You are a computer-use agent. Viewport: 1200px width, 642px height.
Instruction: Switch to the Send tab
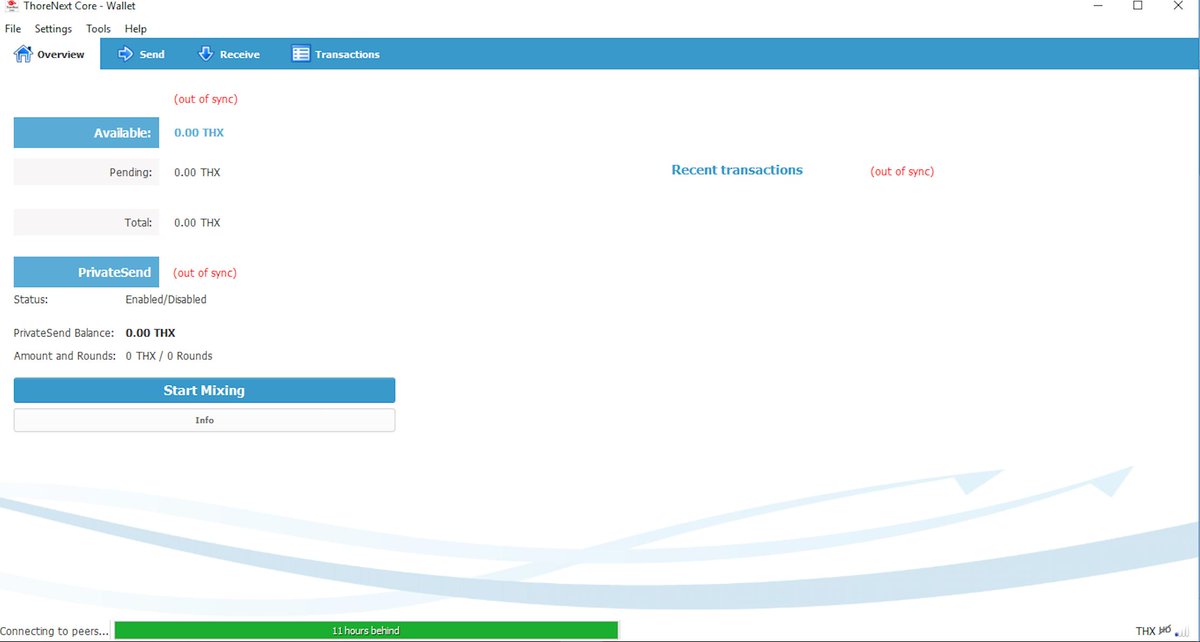(141, 54)
